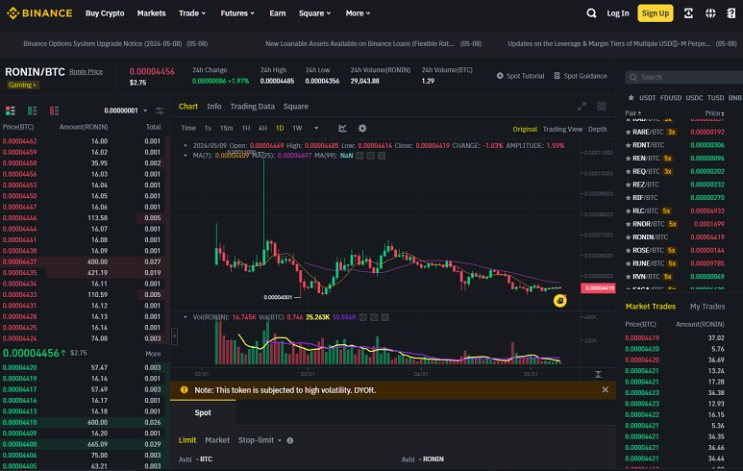Viewport: 743px width, 471px height.
Task: Open the Trade dropdown menu
Action: click(x=192, y=13)
